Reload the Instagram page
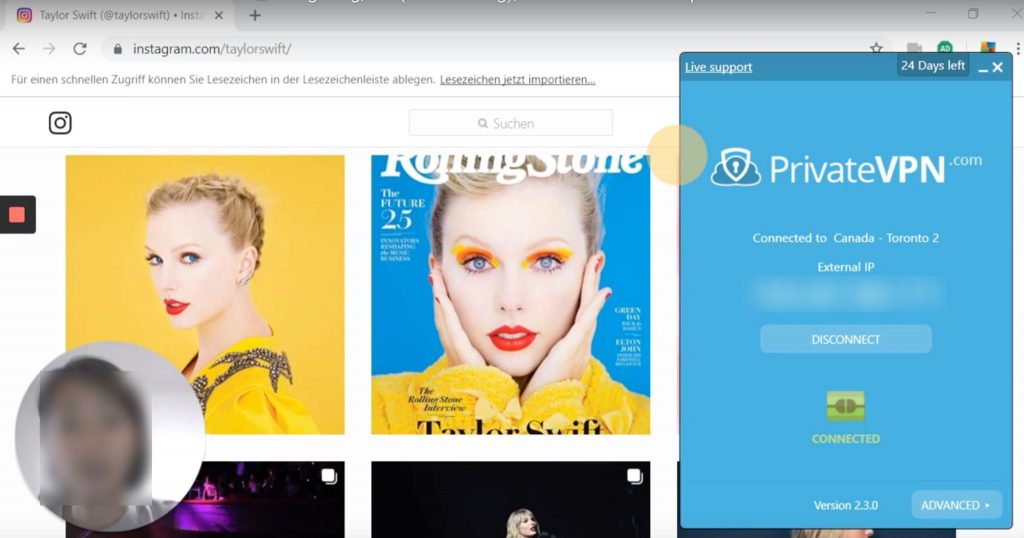 [80, 49]
